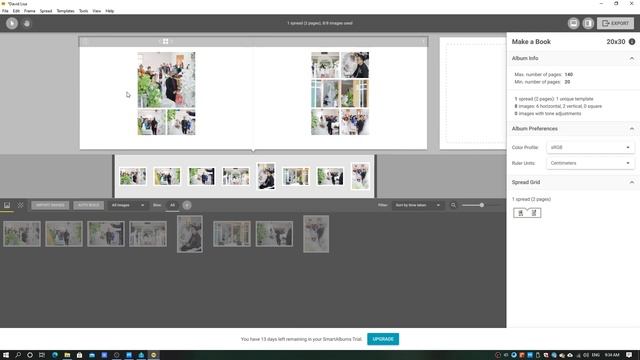The image size is (640, 360).
Task: Open the Templates menu
Action: (x=65, y=11)
